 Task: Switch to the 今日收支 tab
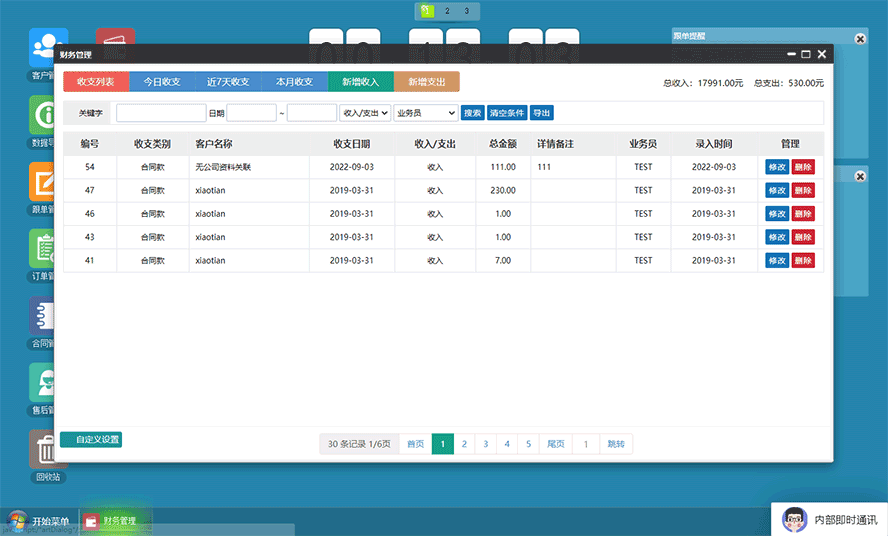click(162, 82)
